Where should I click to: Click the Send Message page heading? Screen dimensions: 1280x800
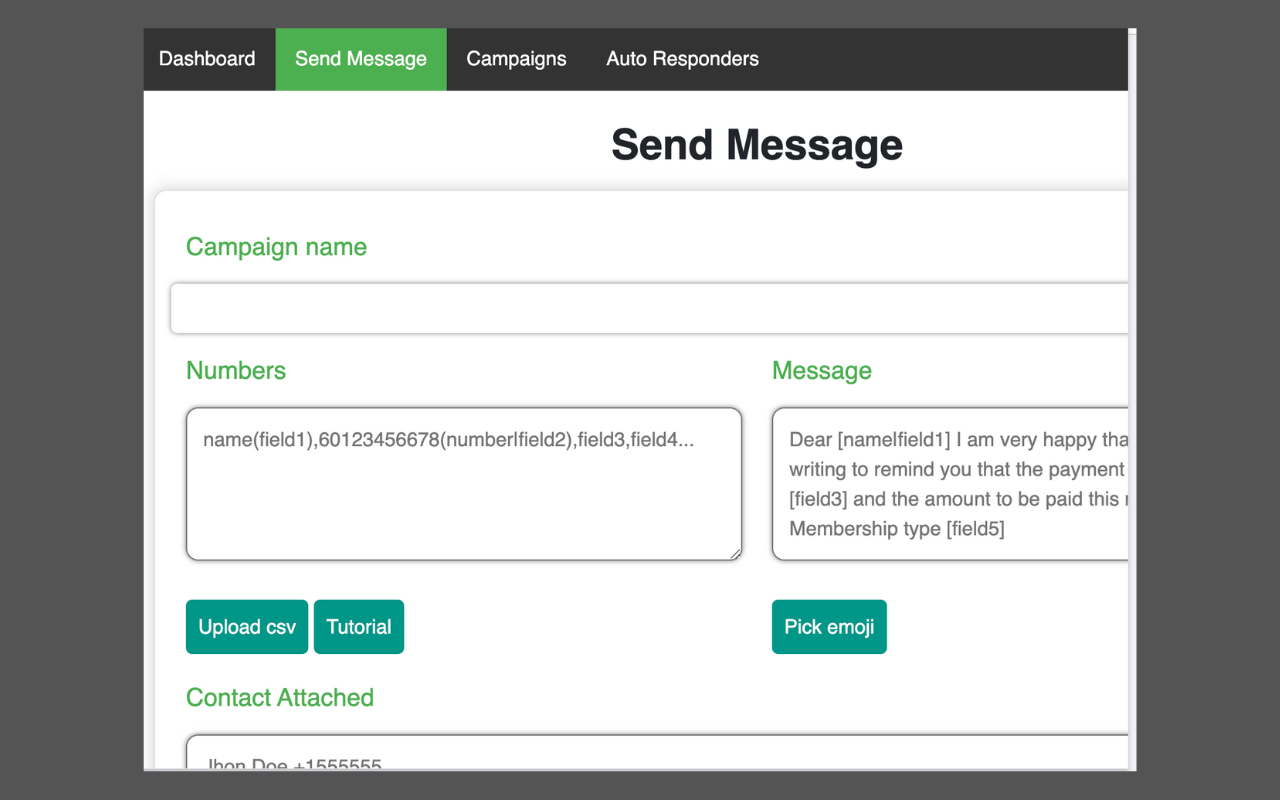click(757, 145)
